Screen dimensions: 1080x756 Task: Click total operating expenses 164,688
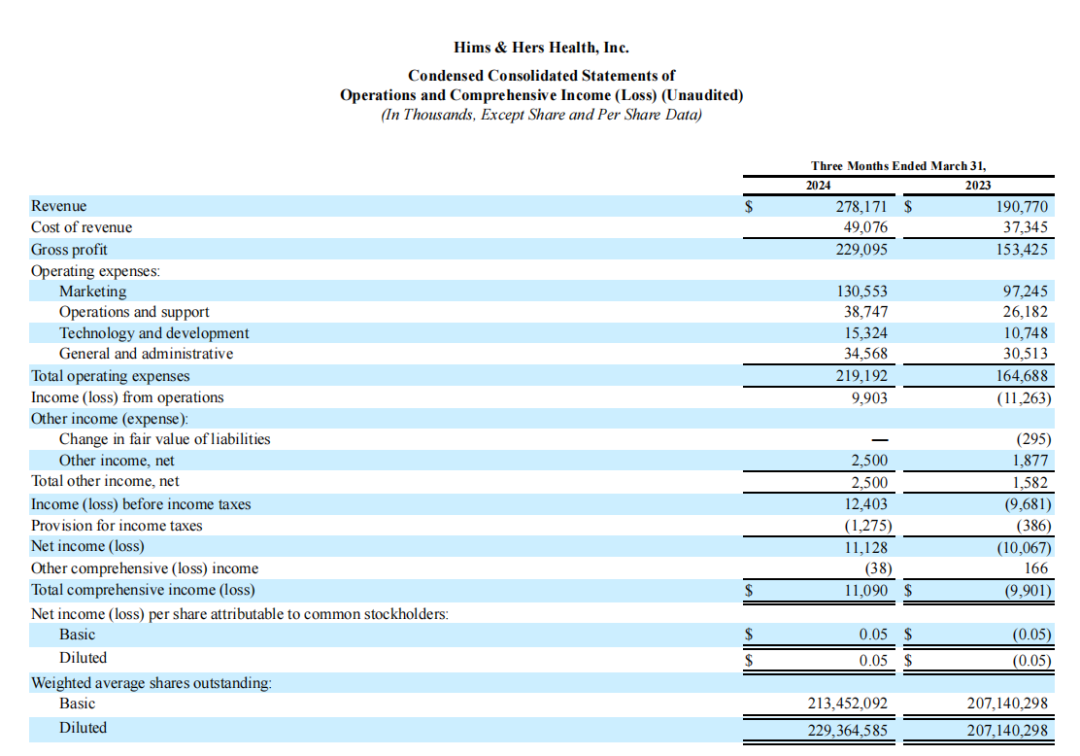point(1021,376)
